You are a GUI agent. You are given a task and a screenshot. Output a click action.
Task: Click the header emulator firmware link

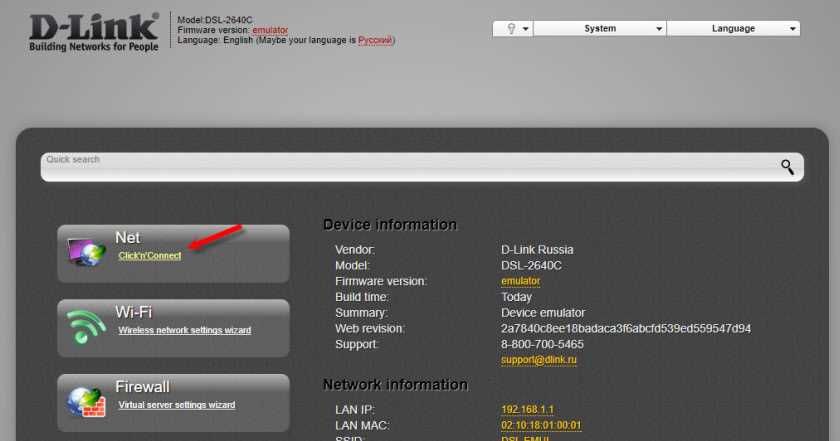[x=270, y=30]
